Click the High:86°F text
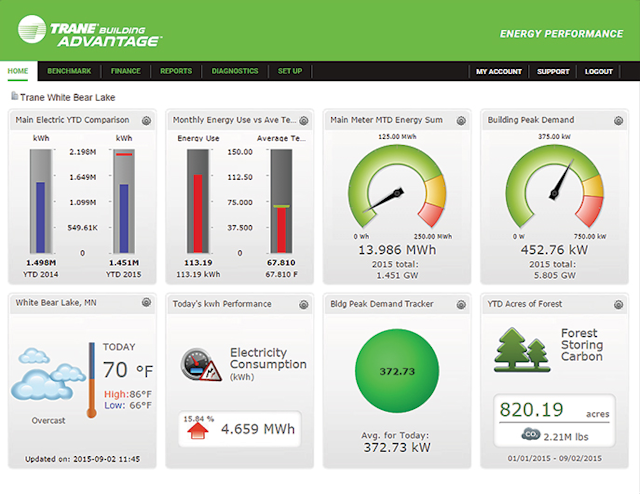The height and width of the screenshot is (494, 640). point(128,394)
